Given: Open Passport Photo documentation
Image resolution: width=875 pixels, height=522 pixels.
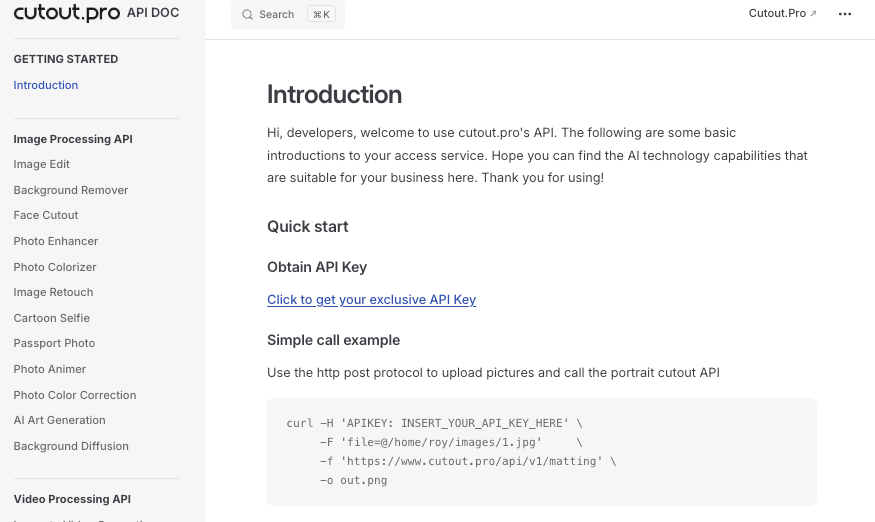Looking at the screenshot, I should (x=54, y=343).
